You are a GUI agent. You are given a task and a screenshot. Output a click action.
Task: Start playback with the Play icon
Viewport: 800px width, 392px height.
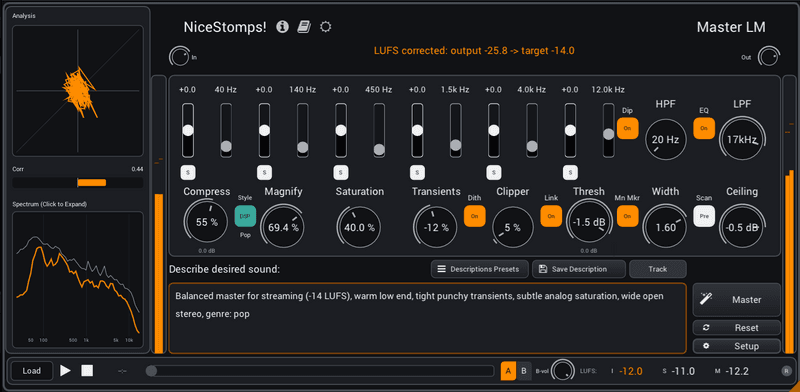(65, 371)
